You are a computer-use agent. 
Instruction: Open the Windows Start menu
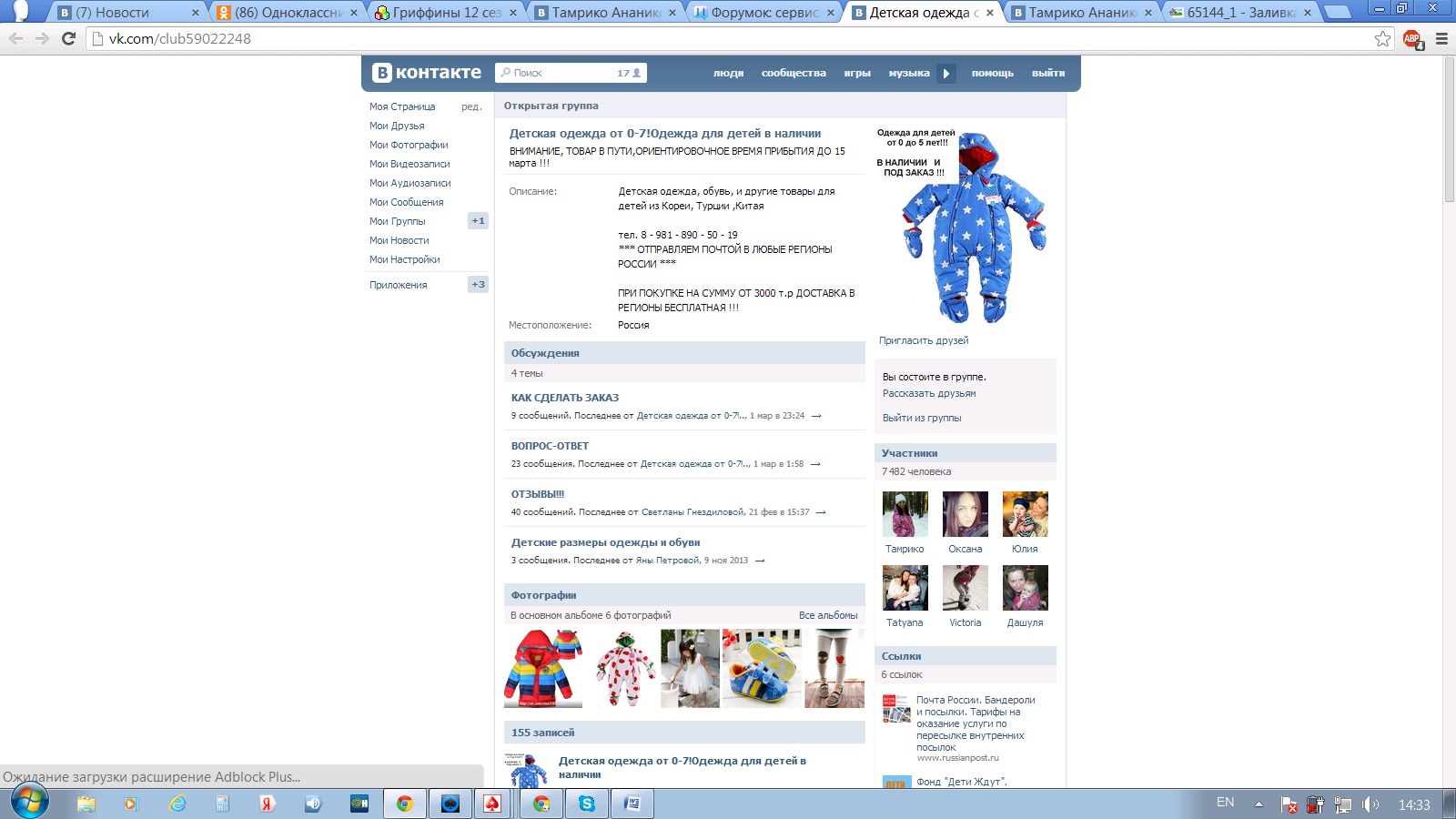click(28, 803)
